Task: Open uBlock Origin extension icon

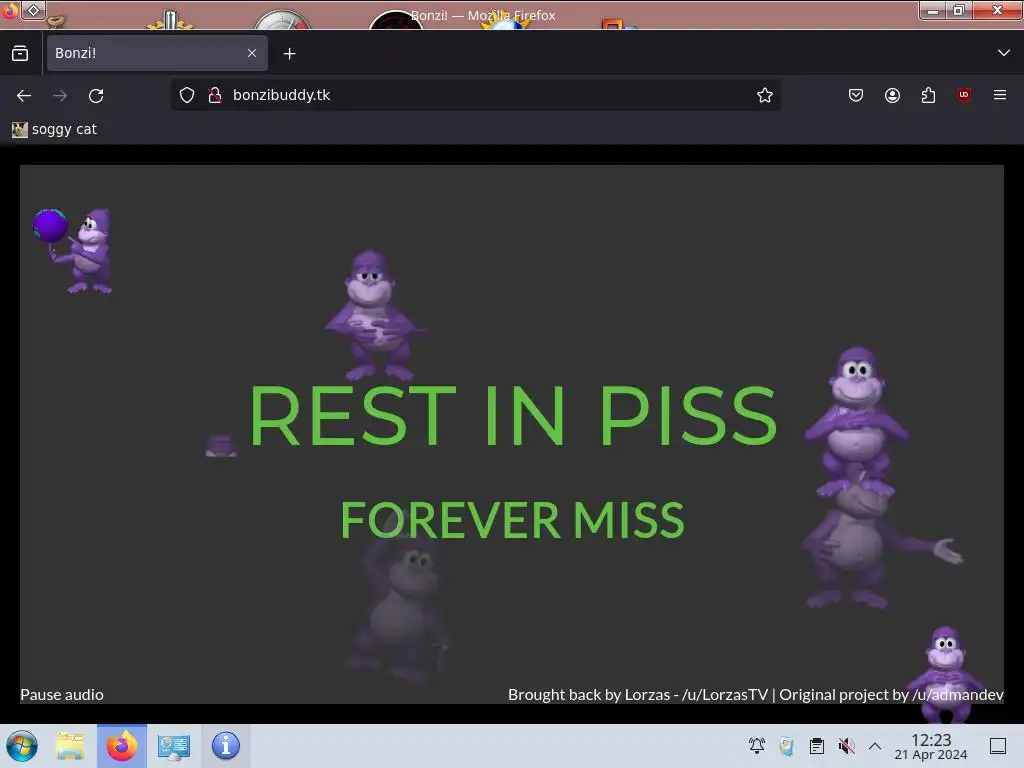Action: click(964, 95)
